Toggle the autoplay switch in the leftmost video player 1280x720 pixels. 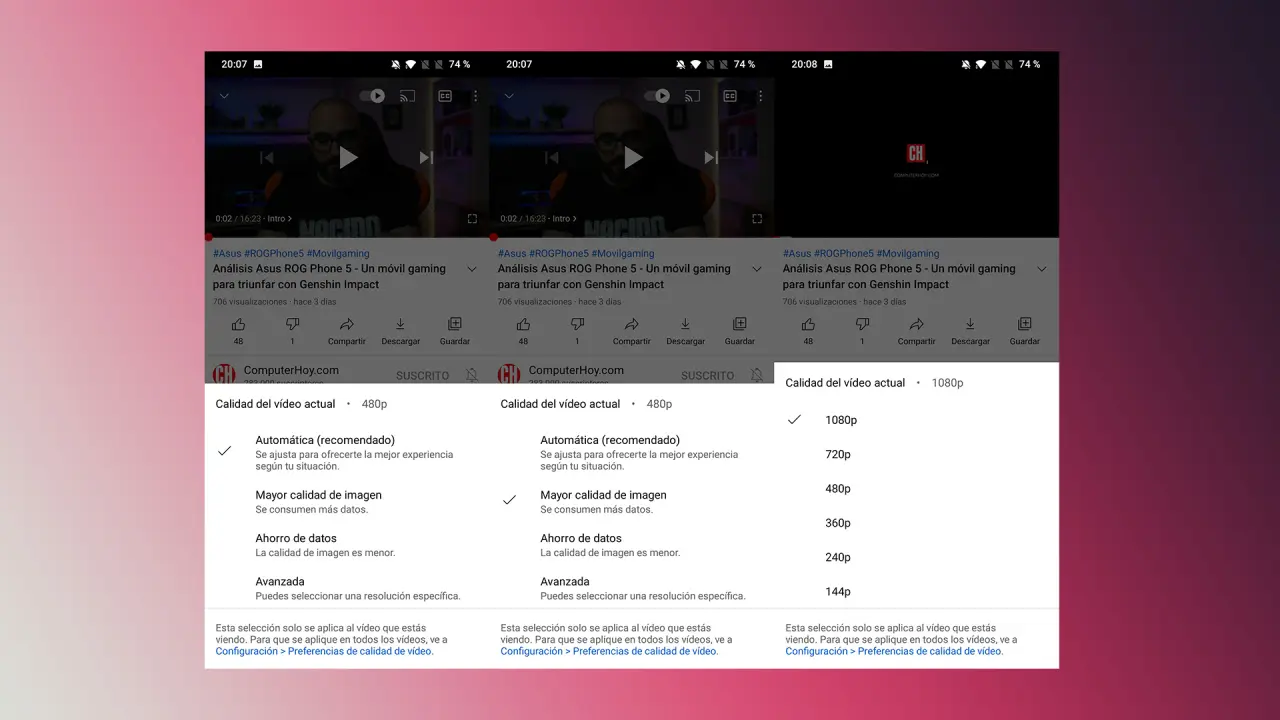[372, 96]
